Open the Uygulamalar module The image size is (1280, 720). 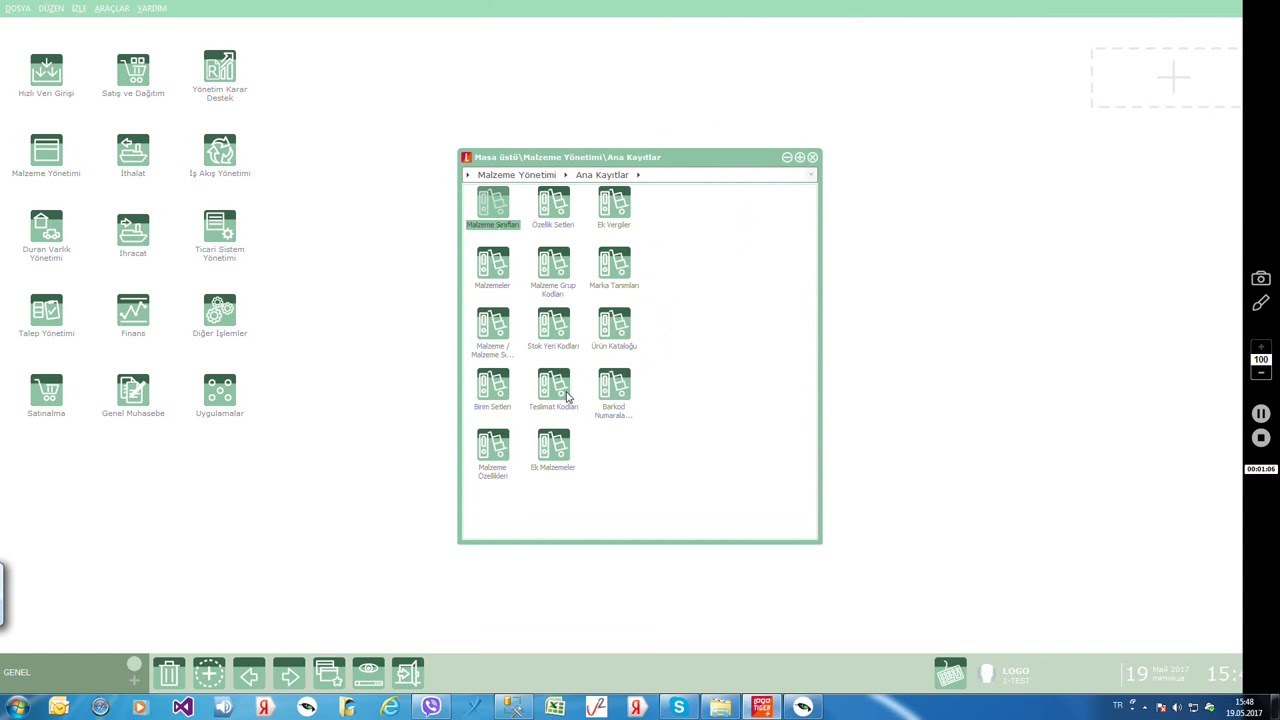(220, 396)
